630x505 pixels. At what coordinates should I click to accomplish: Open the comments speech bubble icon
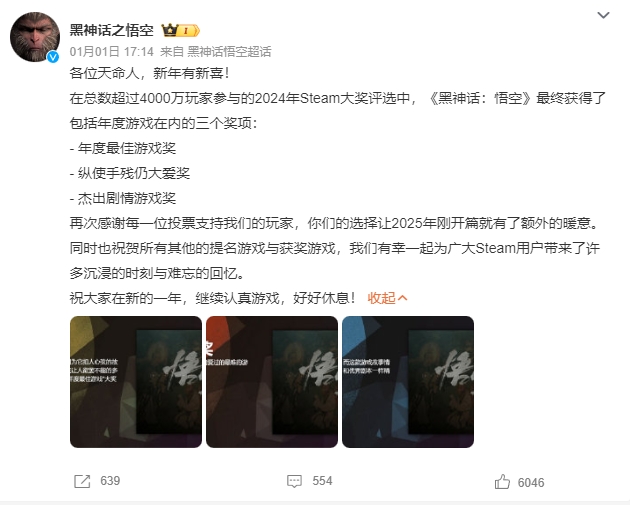click(294, 481)
